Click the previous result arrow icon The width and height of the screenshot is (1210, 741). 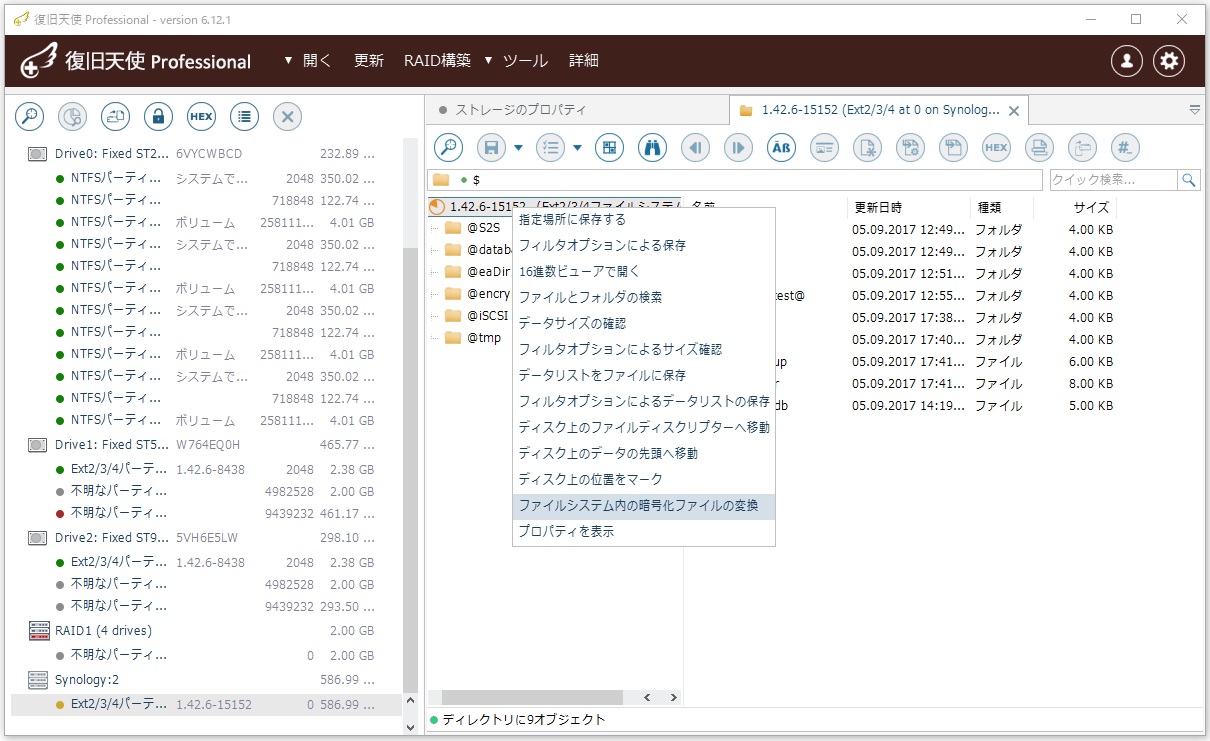[x=695, y=148]
